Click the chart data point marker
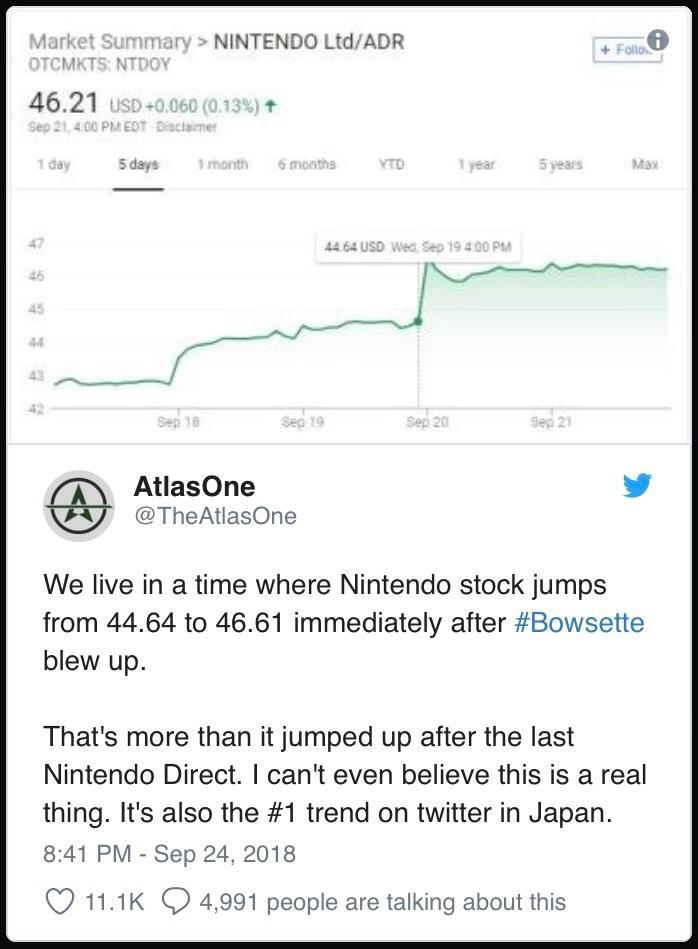The height and width of the screenshot is (949, 698). 417,321
